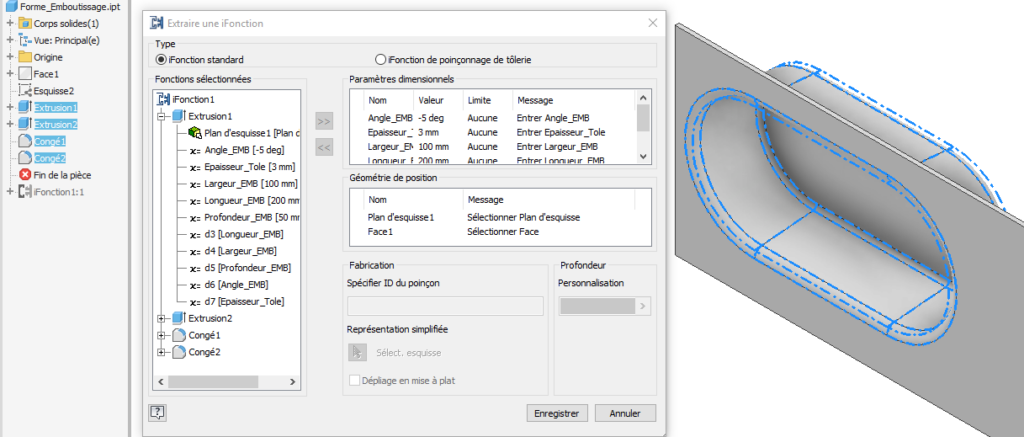Expand Congé2 in dialog tree
The height and width of the screenshot is (437, 1024).
(x=161, y=353)
